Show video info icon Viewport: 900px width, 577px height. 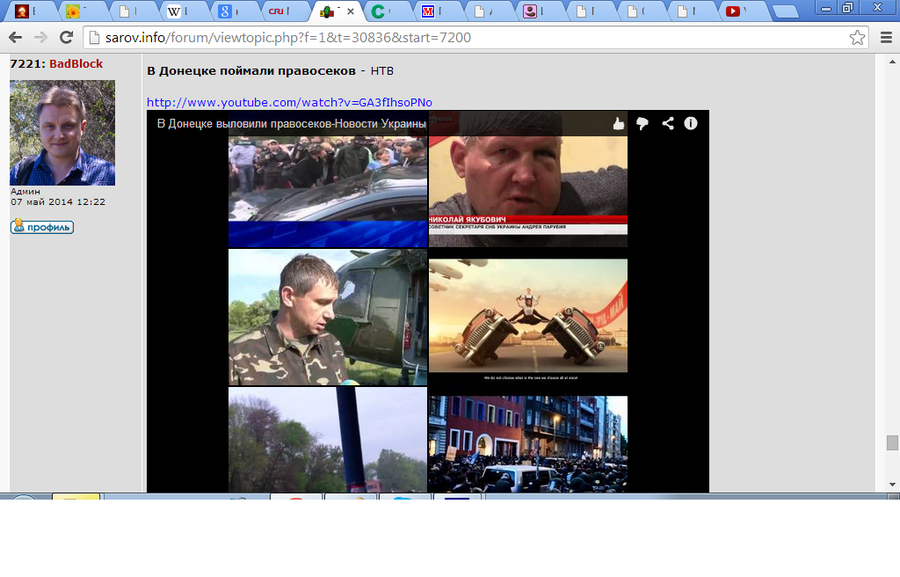[690, 124]
